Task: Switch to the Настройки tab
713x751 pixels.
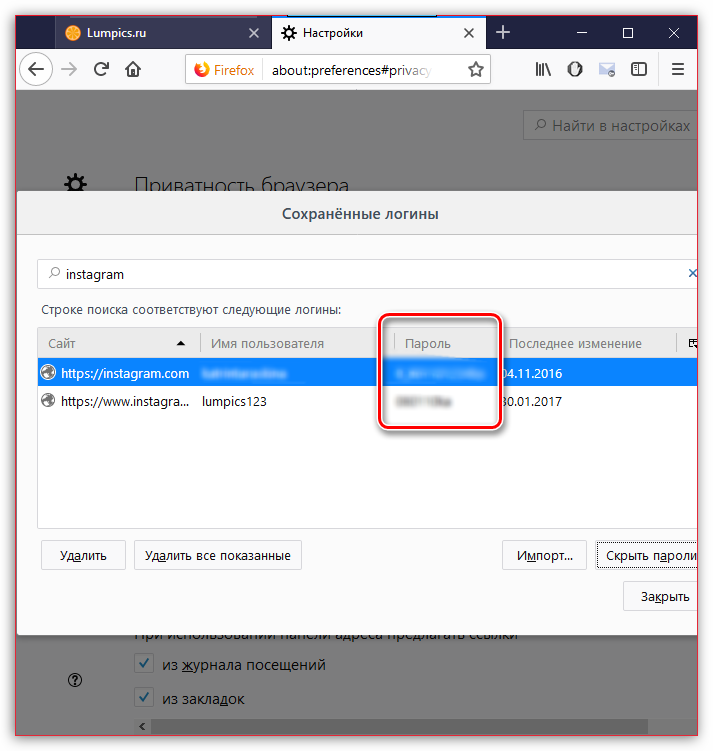Action: (378, 33)
